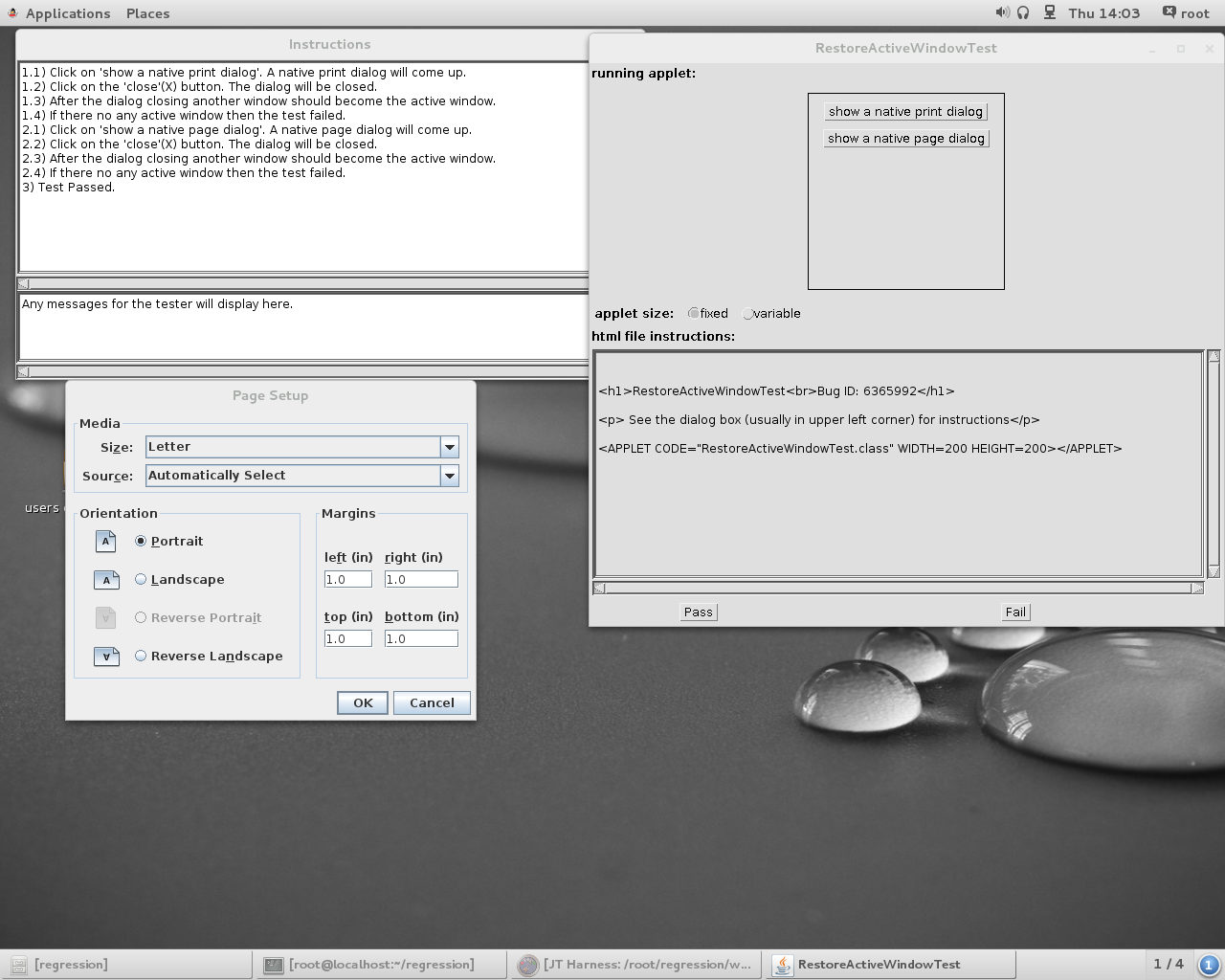Image resolution: width=1225 pixels, height=980 pixels.
Task: Click the horizontal scrollbar under html instructions
Action: [898, 588]
